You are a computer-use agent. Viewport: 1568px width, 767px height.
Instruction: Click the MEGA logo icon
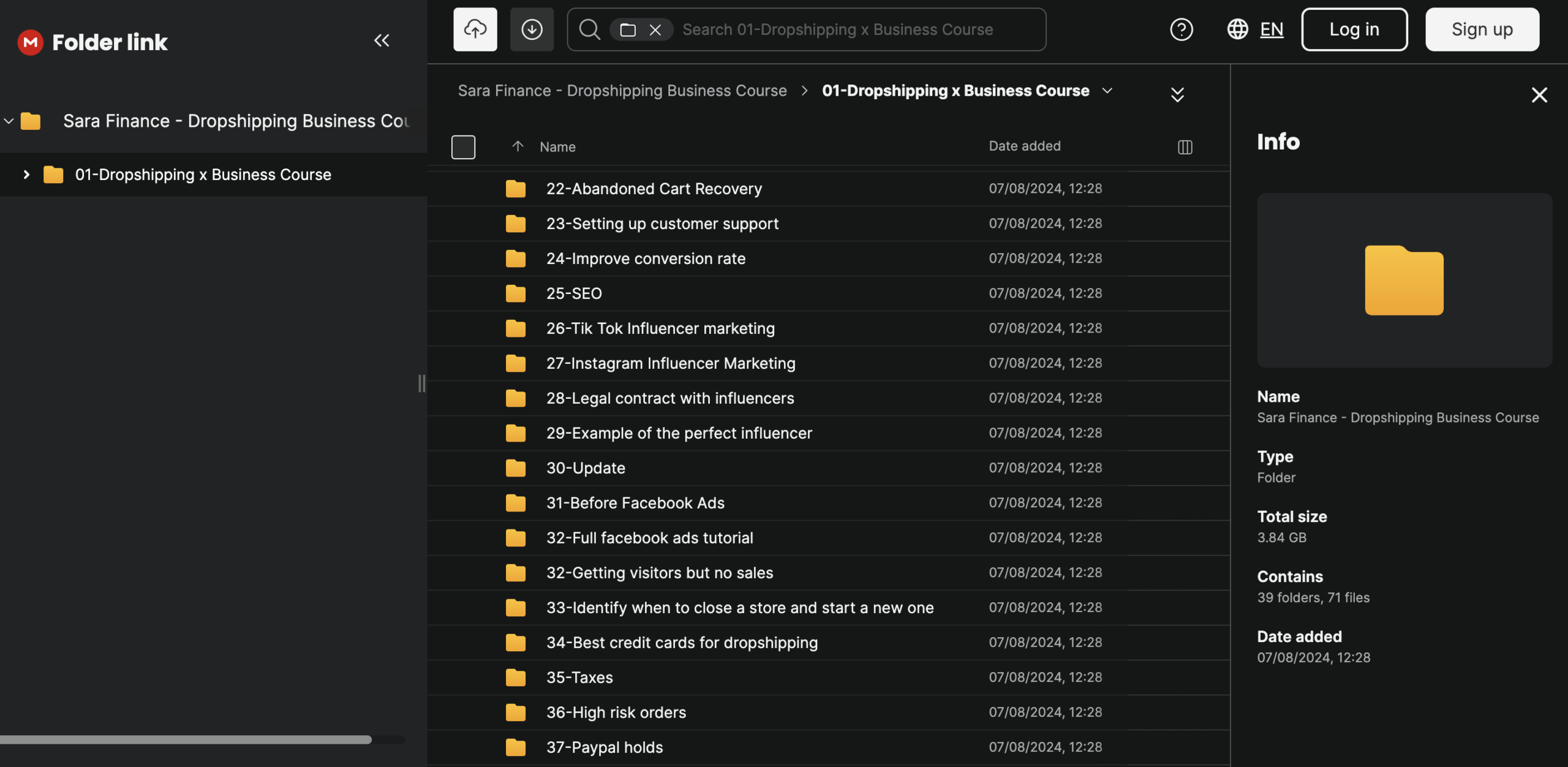tap(30, 42)
